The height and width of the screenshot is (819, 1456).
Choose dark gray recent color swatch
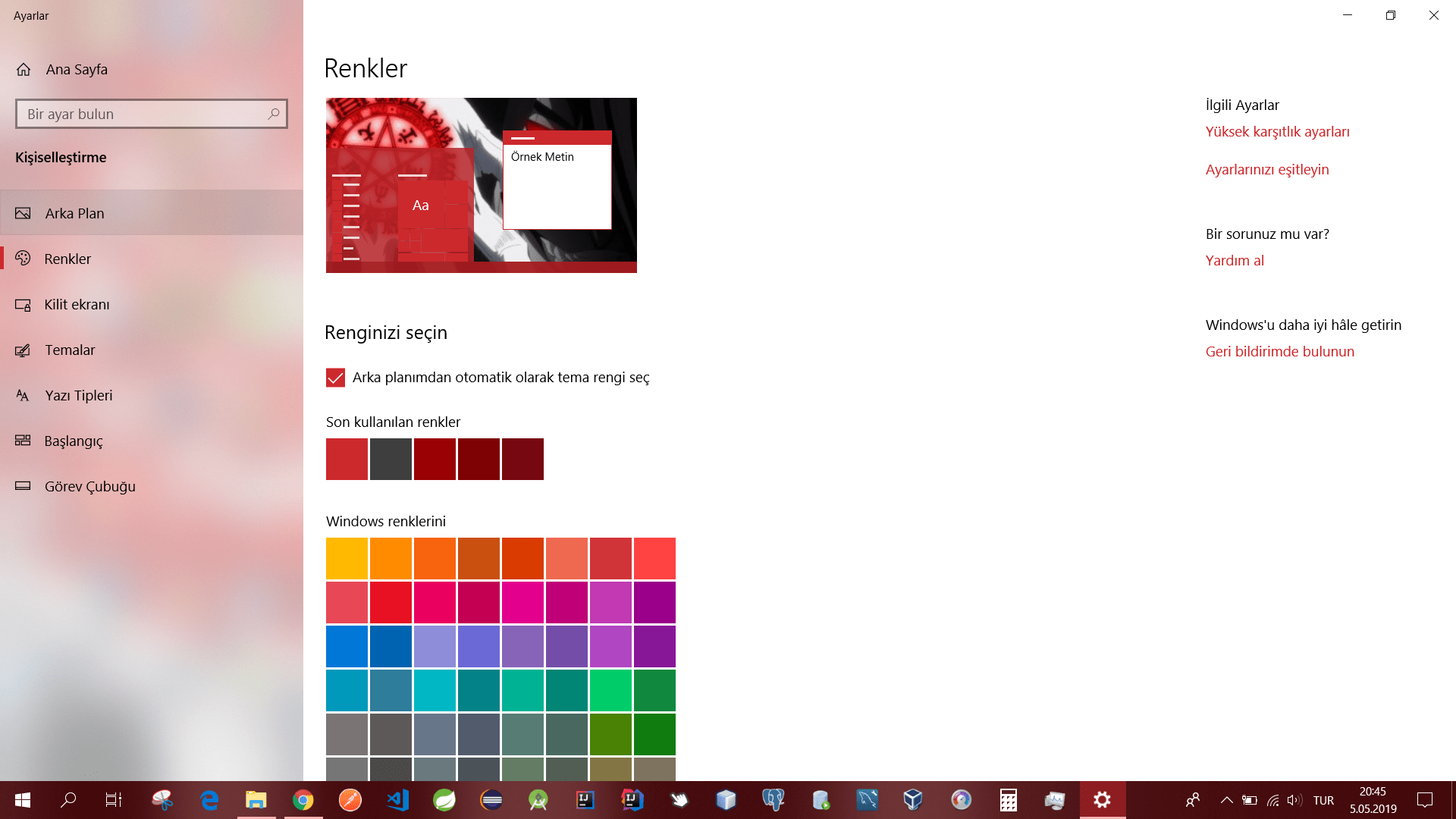point(391,459)
